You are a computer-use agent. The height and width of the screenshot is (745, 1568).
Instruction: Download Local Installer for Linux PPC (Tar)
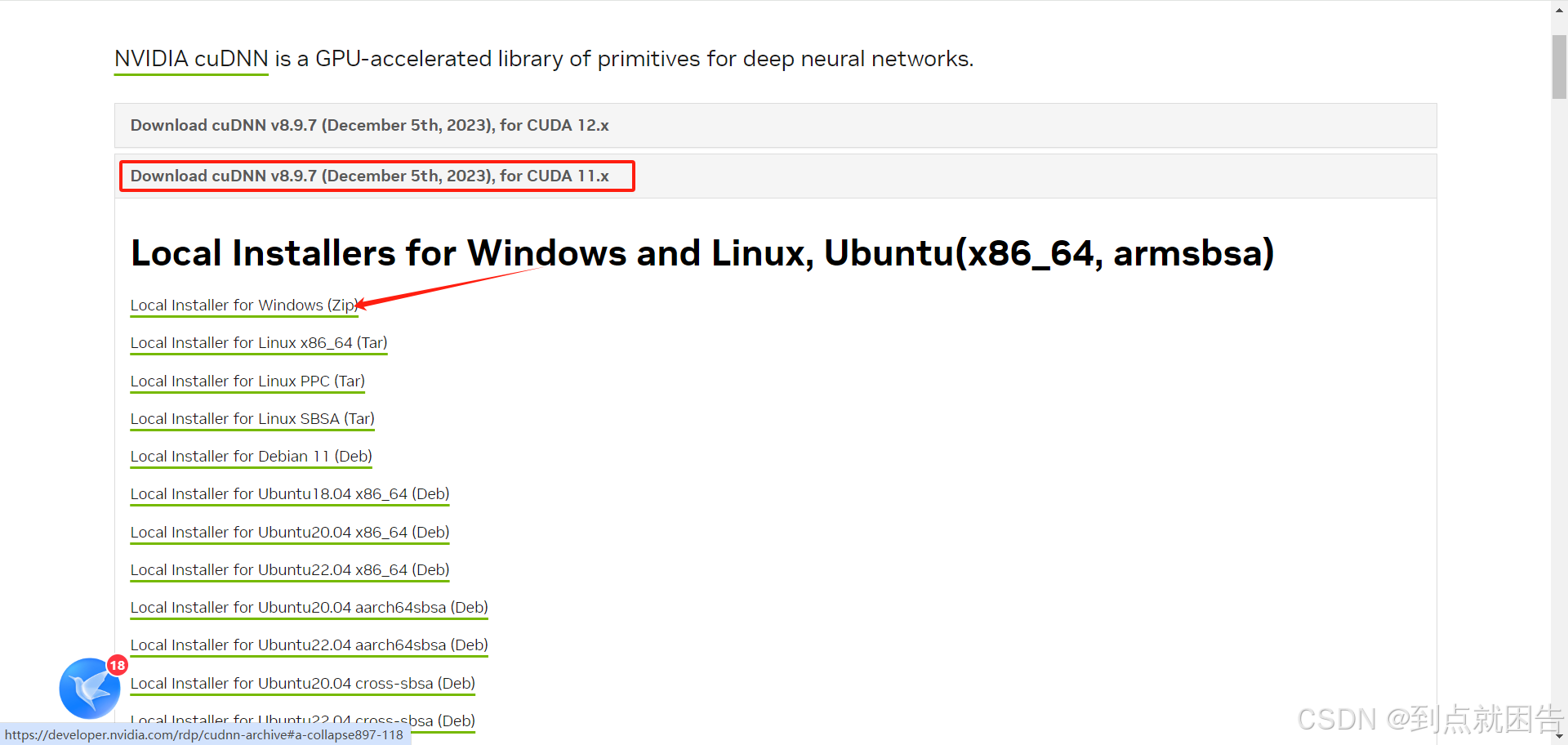[247, 381]
